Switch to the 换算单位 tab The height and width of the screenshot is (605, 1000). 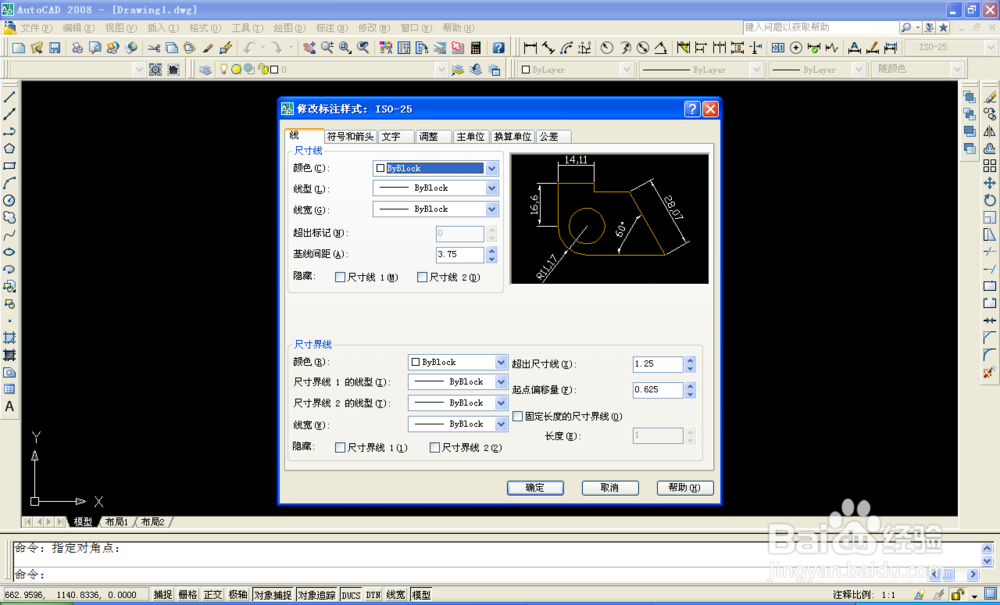pos(513,136)
